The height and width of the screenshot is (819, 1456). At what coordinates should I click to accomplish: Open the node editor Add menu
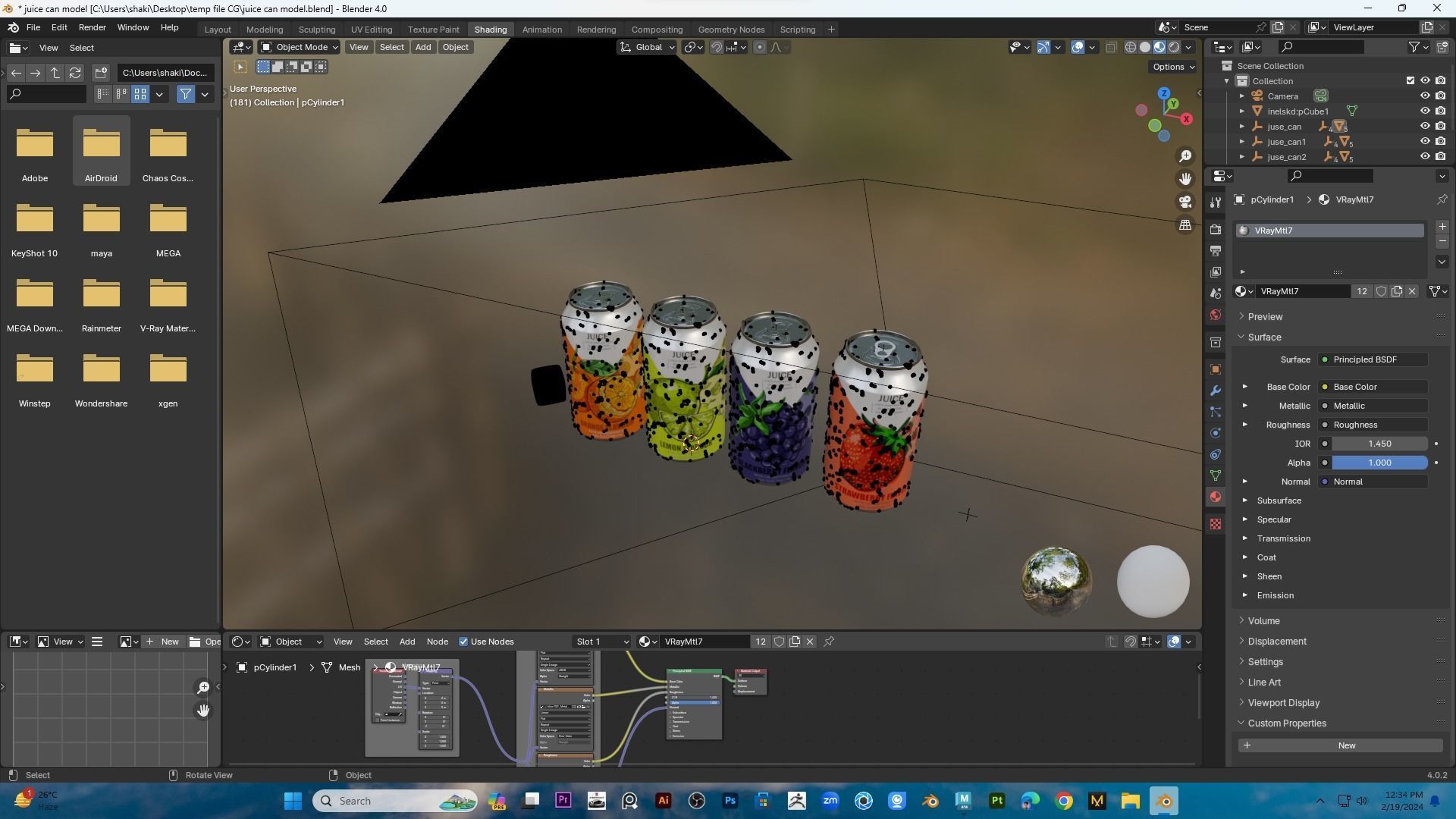click(407, 642)
